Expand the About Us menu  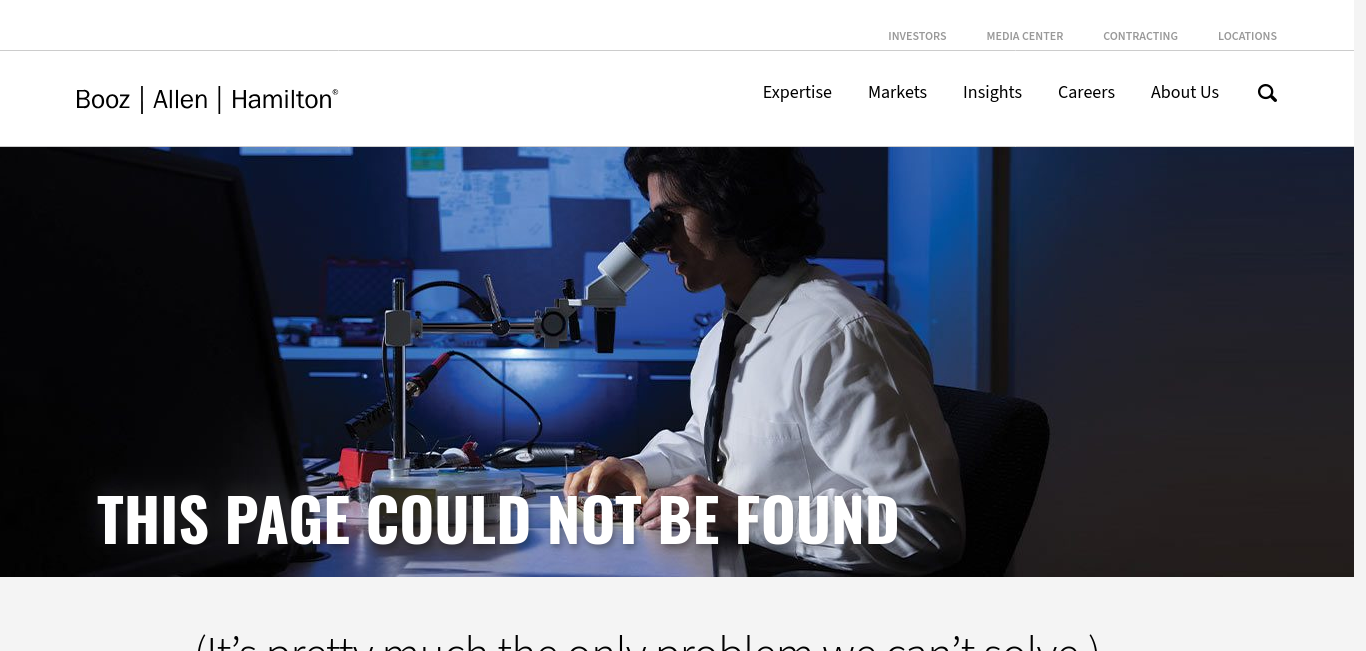point(1185,92)
